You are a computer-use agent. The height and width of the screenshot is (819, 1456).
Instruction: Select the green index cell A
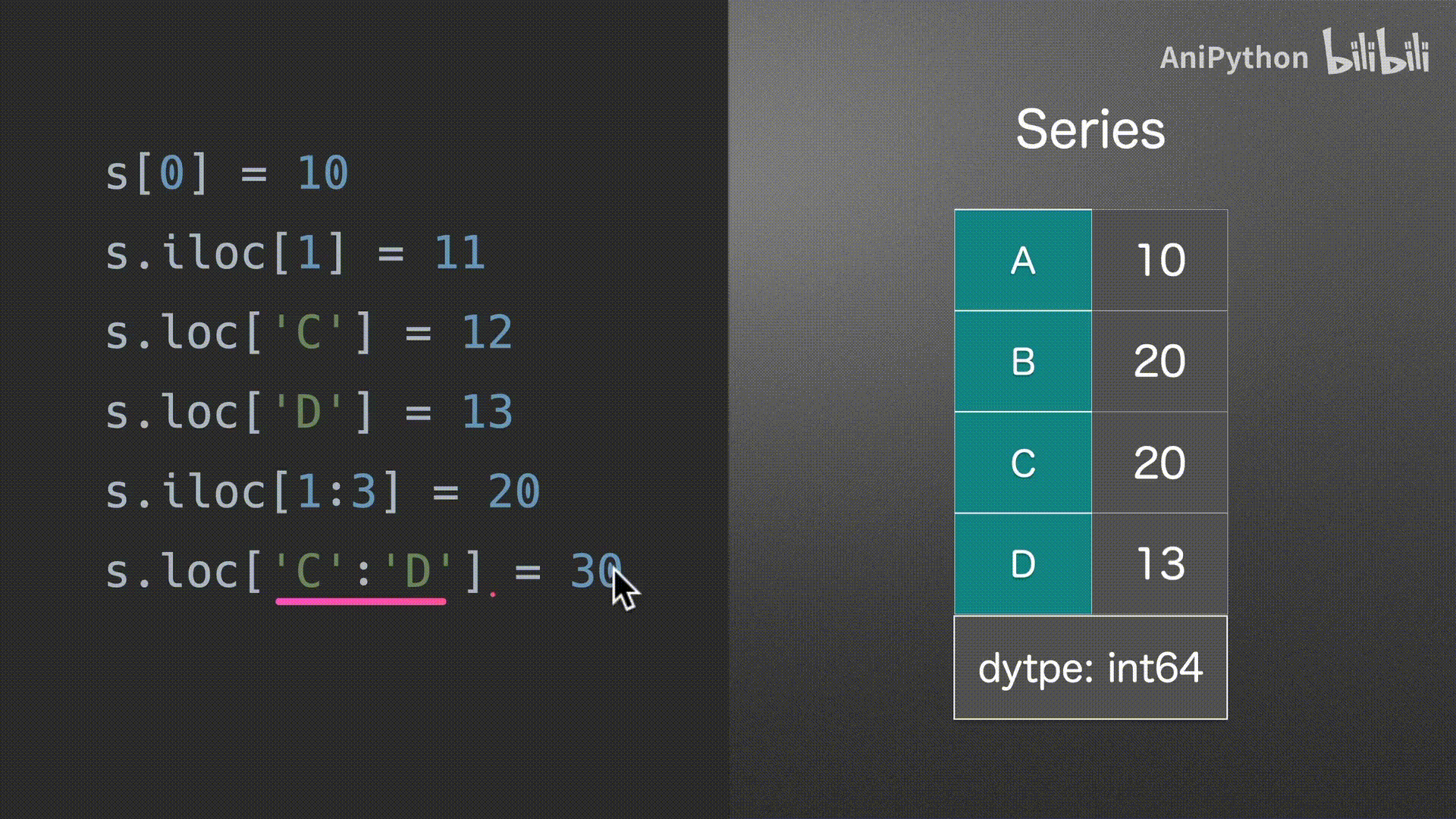point(1023,261)
